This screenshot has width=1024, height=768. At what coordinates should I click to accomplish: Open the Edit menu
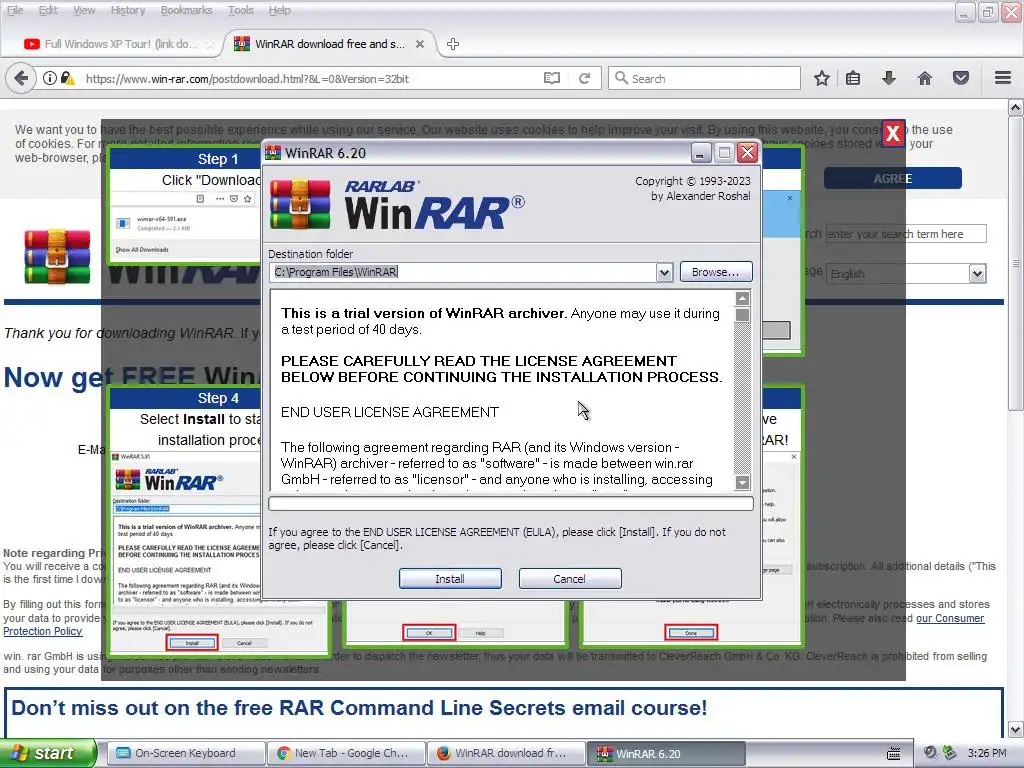tap(48, 10)
